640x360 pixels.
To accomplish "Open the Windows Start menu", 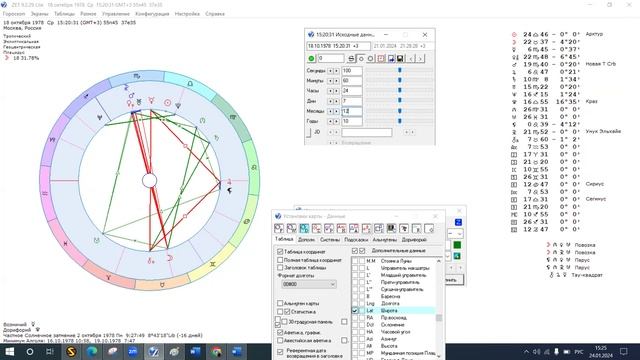I will click(x=10, y=351).
